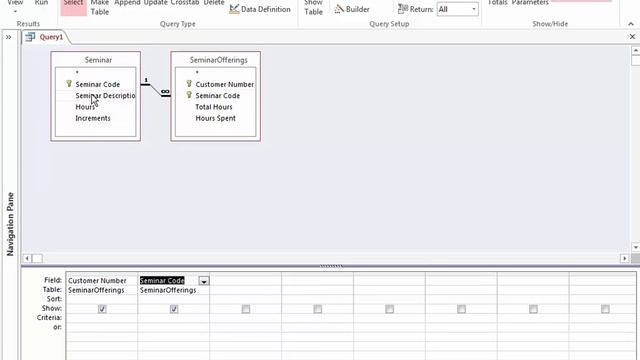Click the SeminarOfferings table title bar
640x360 pixels.
pos(218,60)
